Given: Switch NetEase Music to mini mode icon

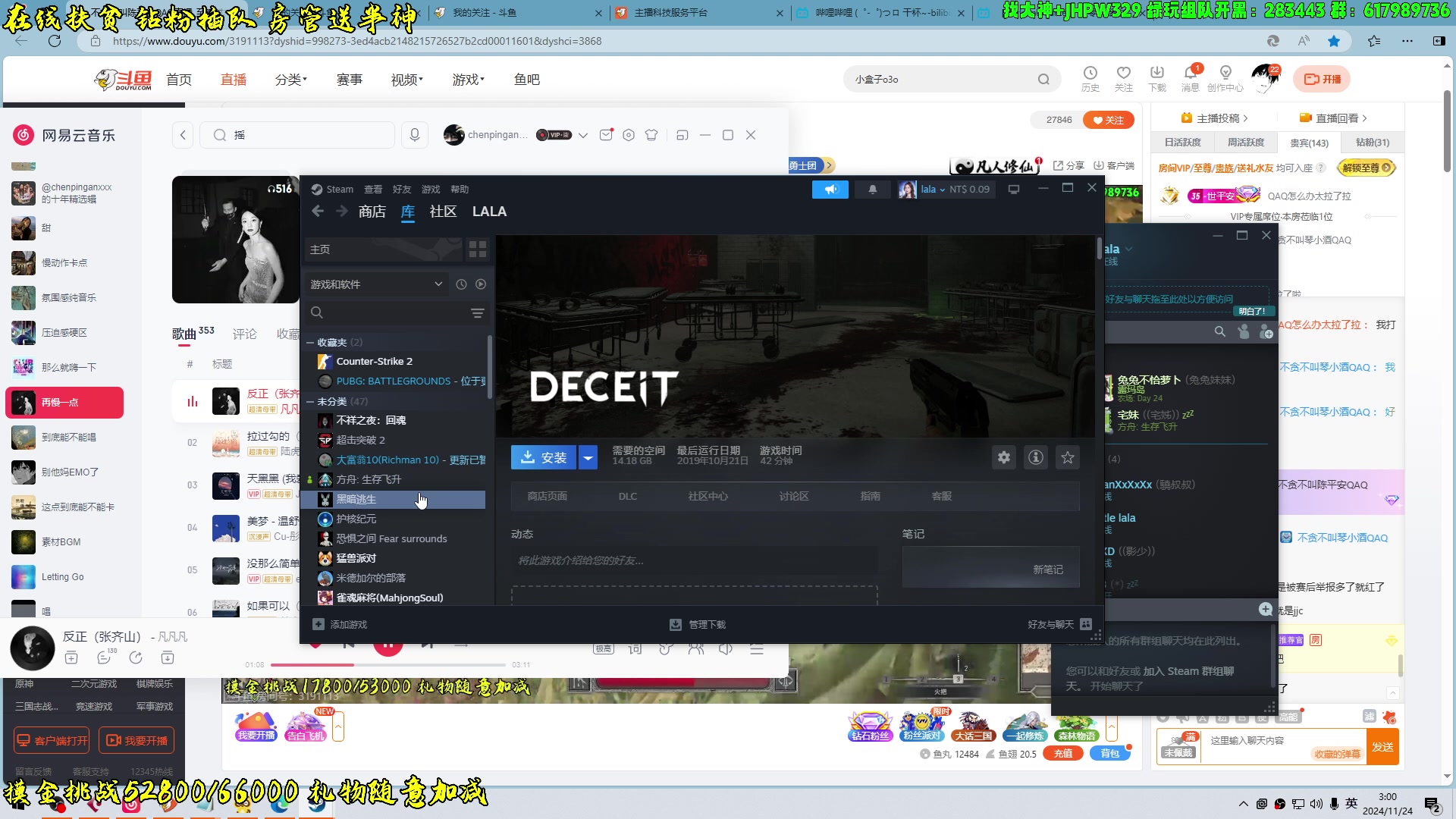Looking at the screenshot, I should pyautogui.click(x=682, y=135).
